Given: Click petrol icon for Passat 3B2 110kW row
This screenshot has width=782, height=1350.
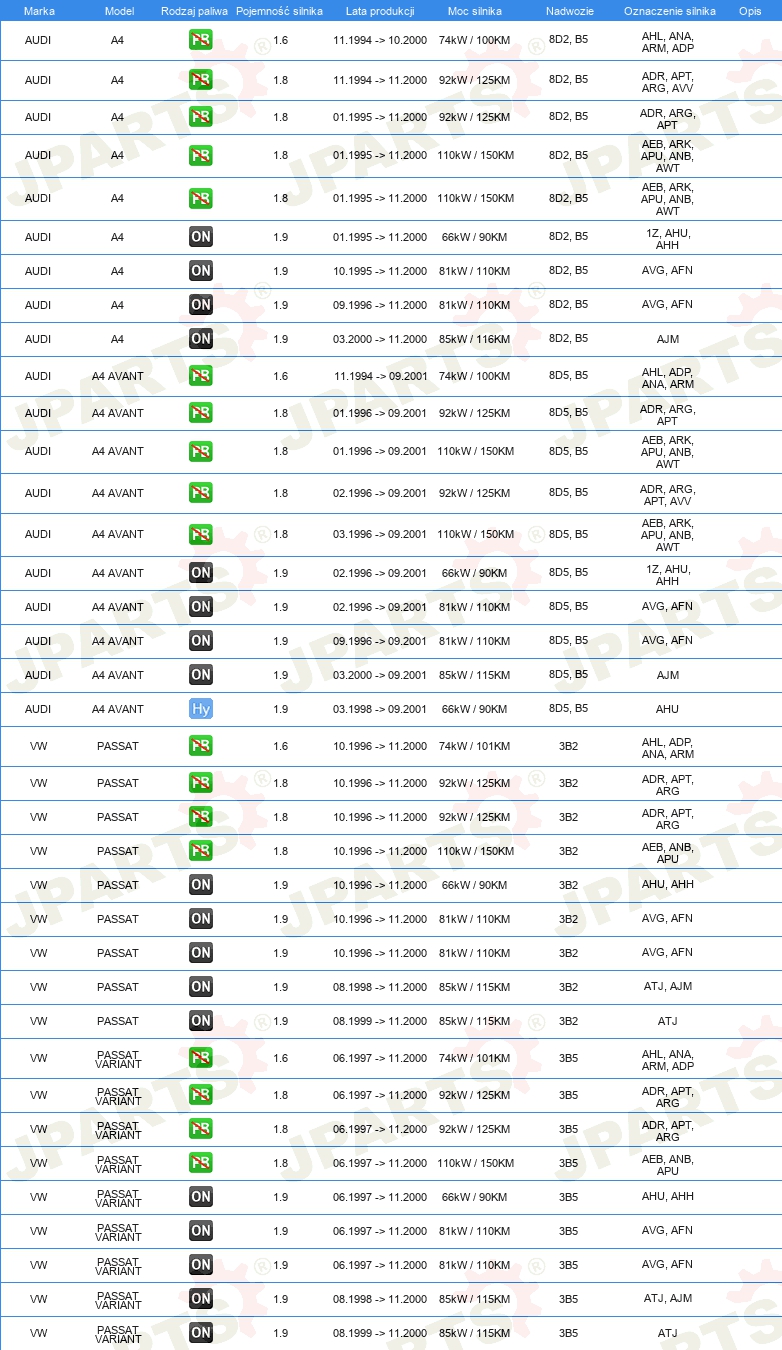Looking at the screenshot, I should pyautogui.click(x=201, y=851).
